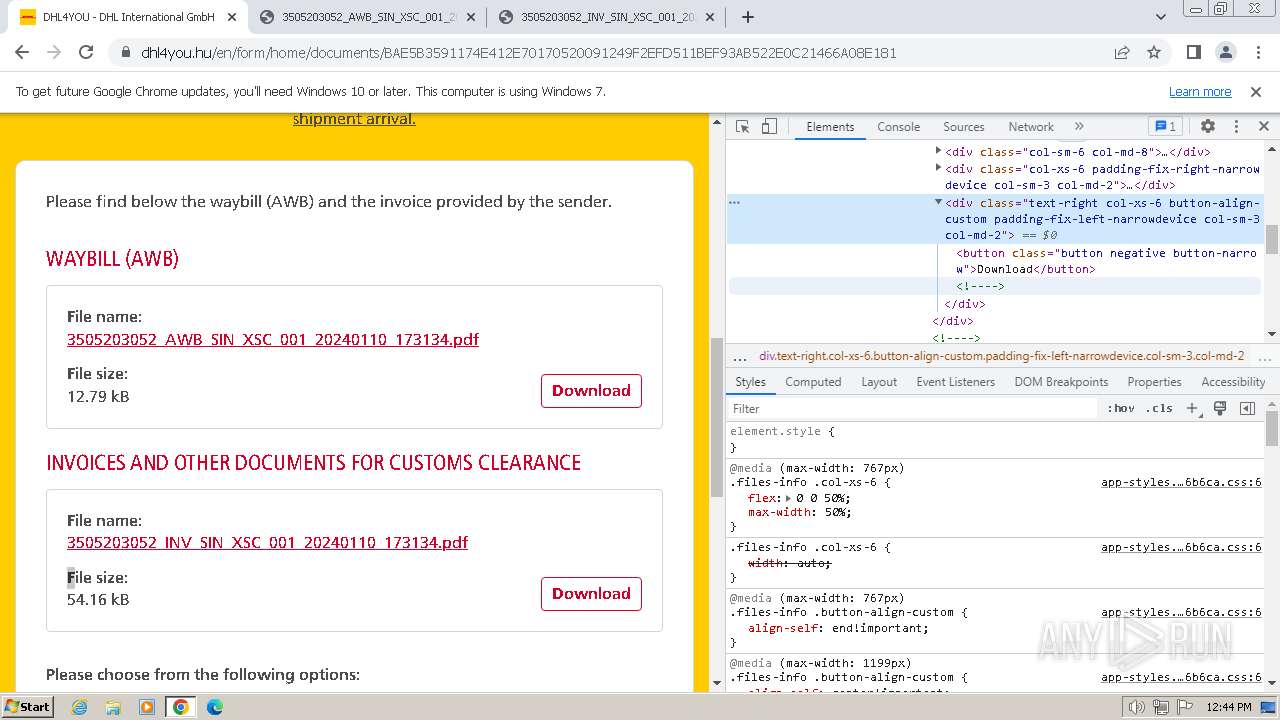The width and height of the screenshot is (1280, 720).
Task: Close the DevTools panel
Action: [x=1264, y=127]
